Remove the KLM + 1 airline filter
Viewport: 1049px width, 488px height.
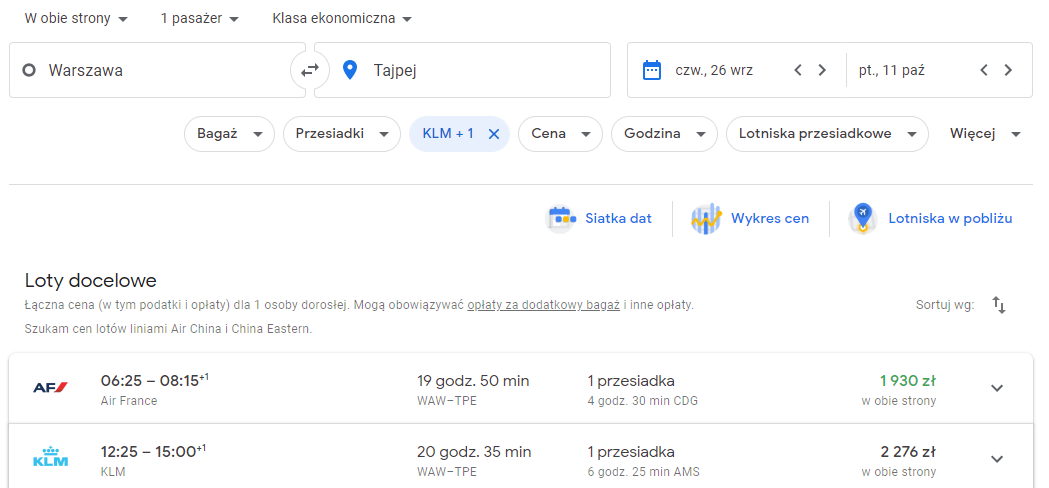494,134
